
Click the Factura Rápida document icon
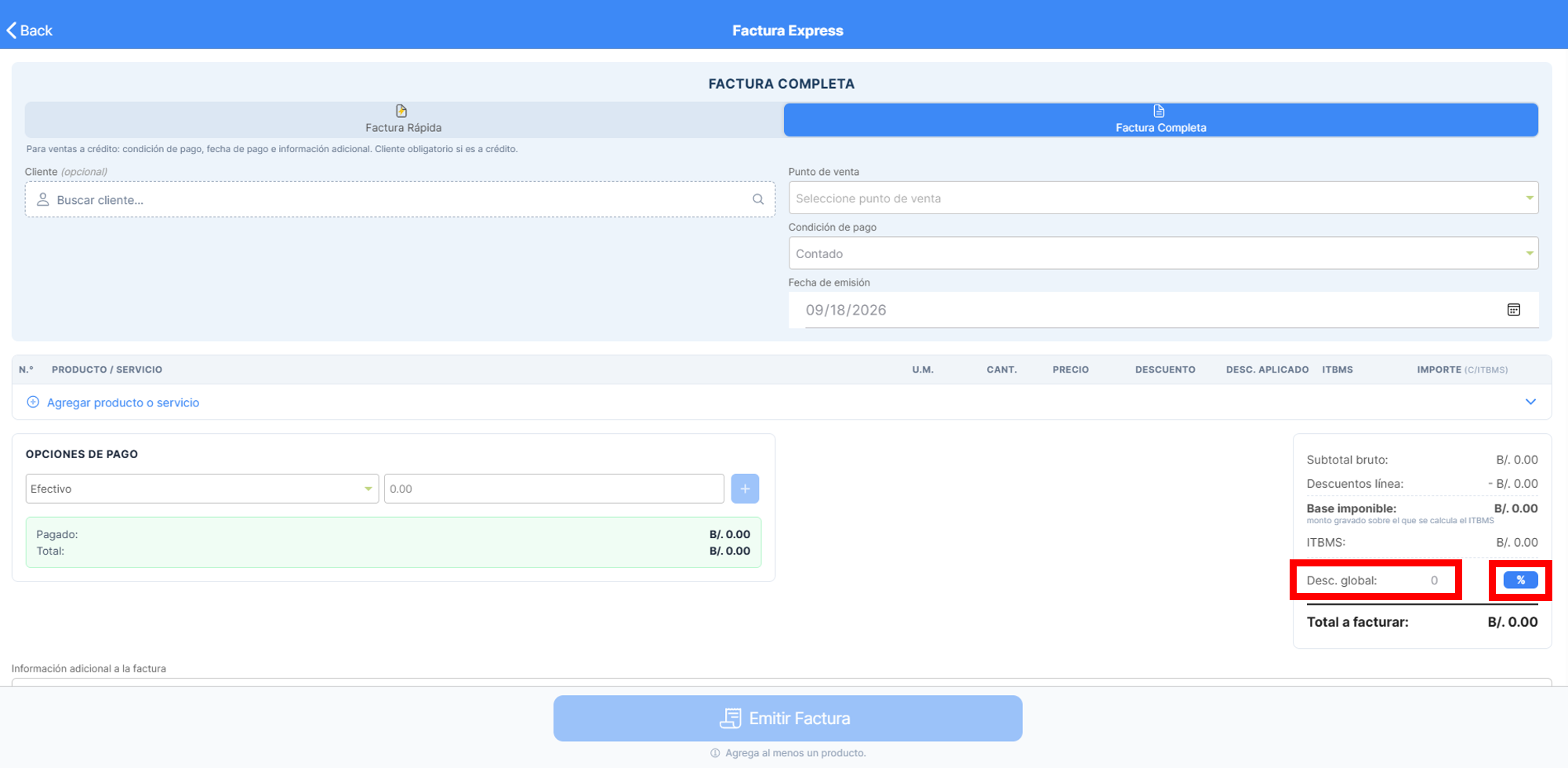(x=401, y=111)
